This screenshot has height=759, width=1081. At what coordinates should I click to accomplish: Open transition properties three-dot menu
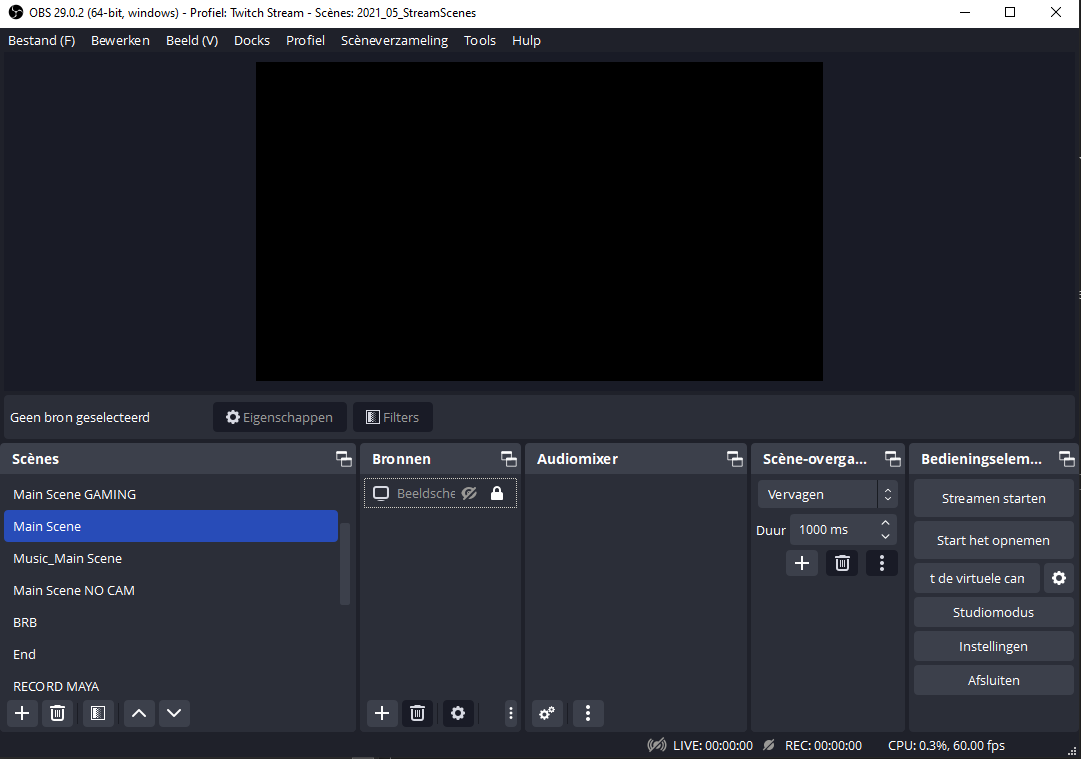click(882, 563)
